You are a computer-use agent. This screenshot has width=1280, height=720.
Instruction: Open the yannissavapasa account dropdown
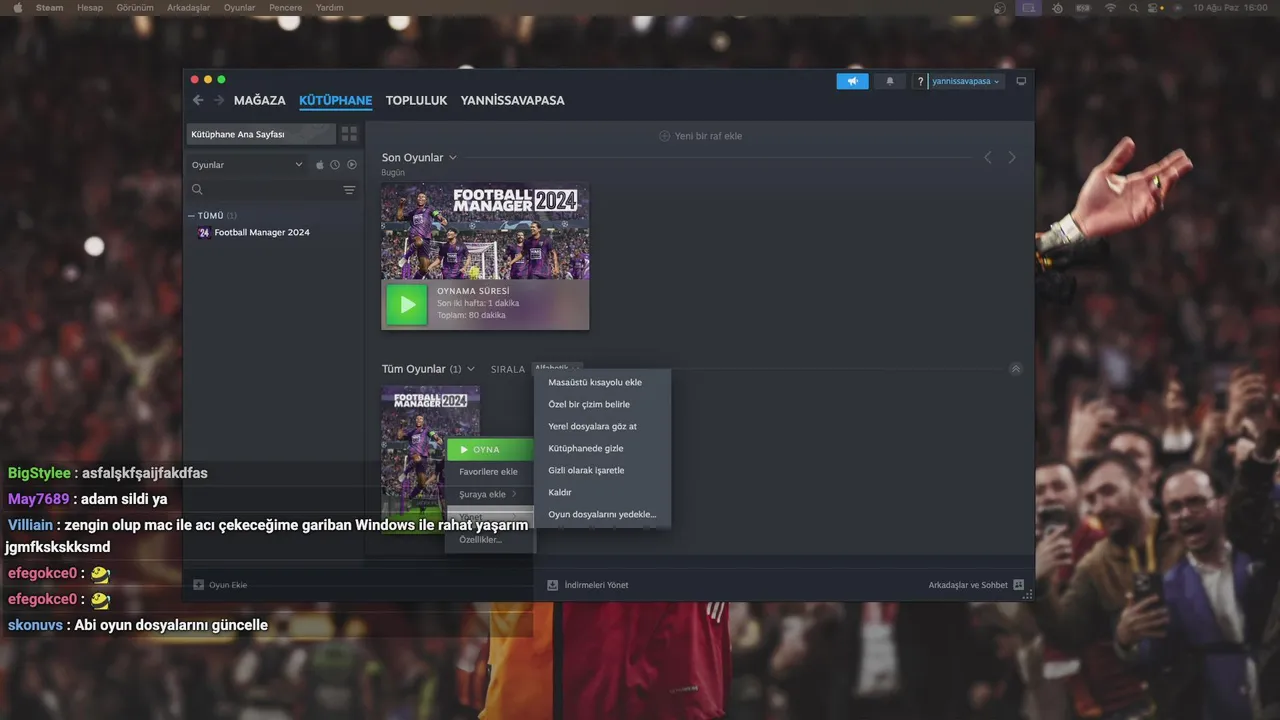[x=966, y=81]
